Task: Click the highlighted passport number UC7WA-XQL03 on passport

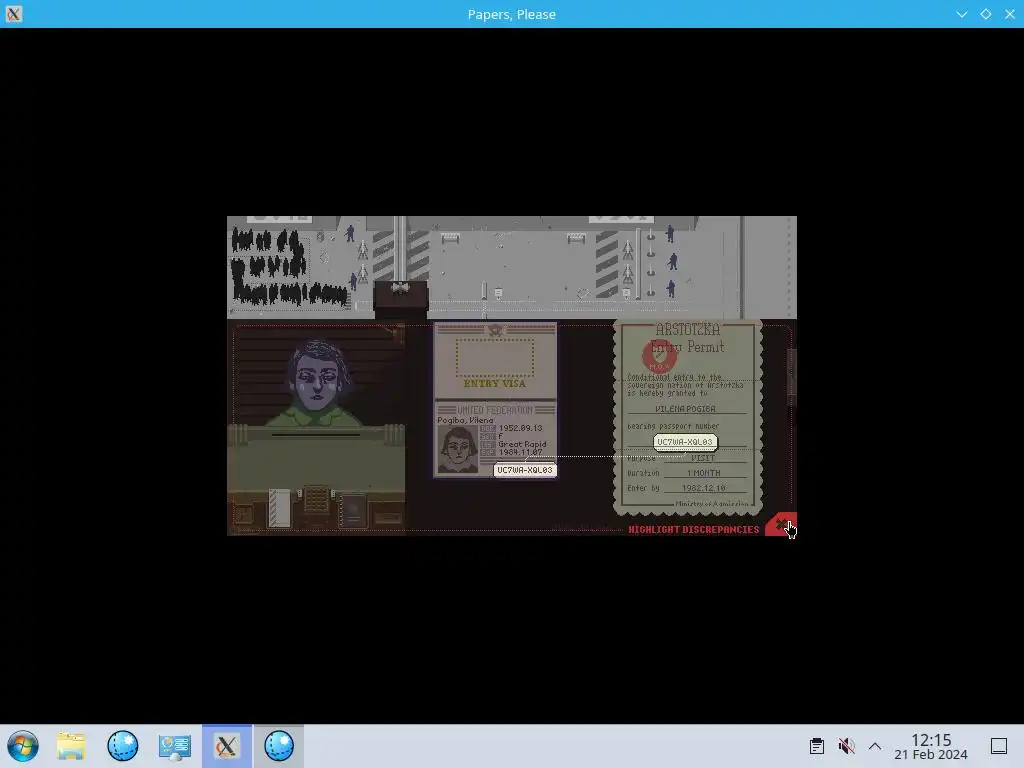Action: coord(524,470)
